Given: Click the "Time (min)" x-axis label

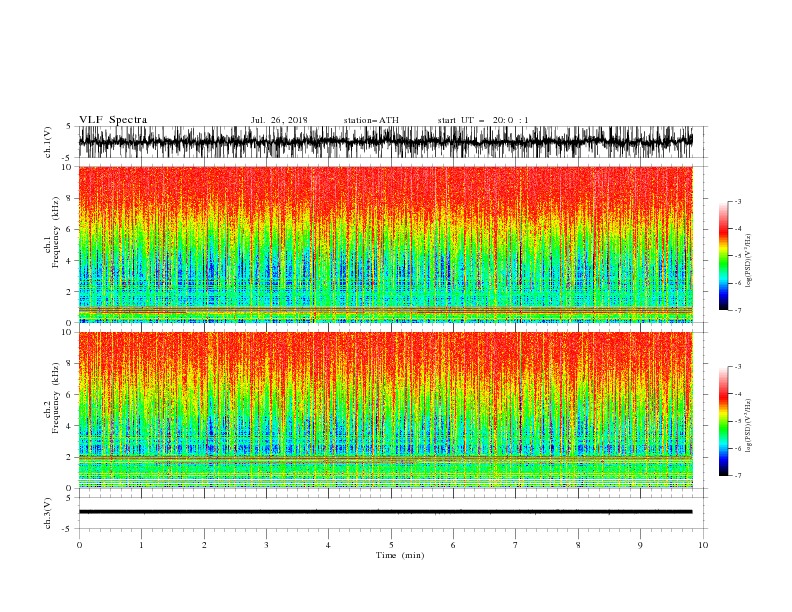Looking at the screenshot, I should tap(400, 555).
